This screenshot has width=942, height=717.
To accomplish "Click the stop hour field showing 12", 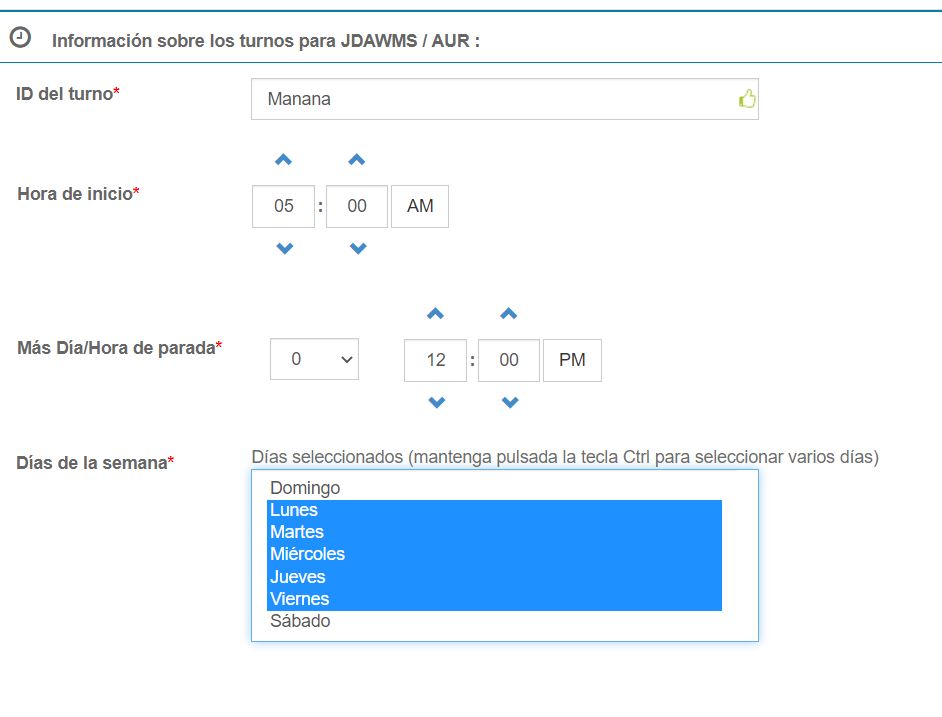I will pos(435,360).
